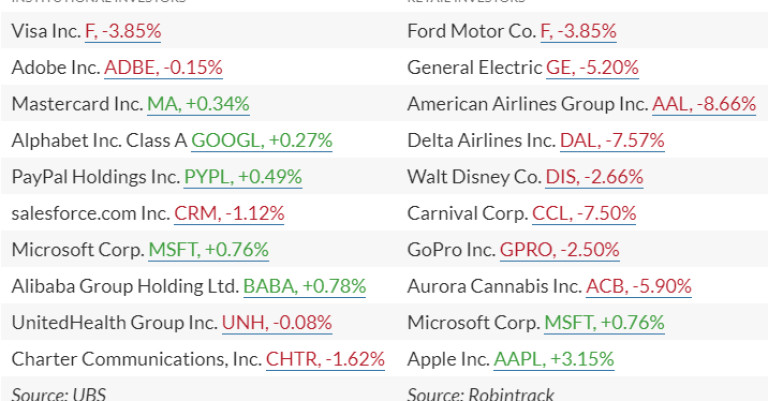The height and width of the screenshot is (401, 768).
Task: Open the salesforce.com CRM ticker link
Action: pos(229,213)
